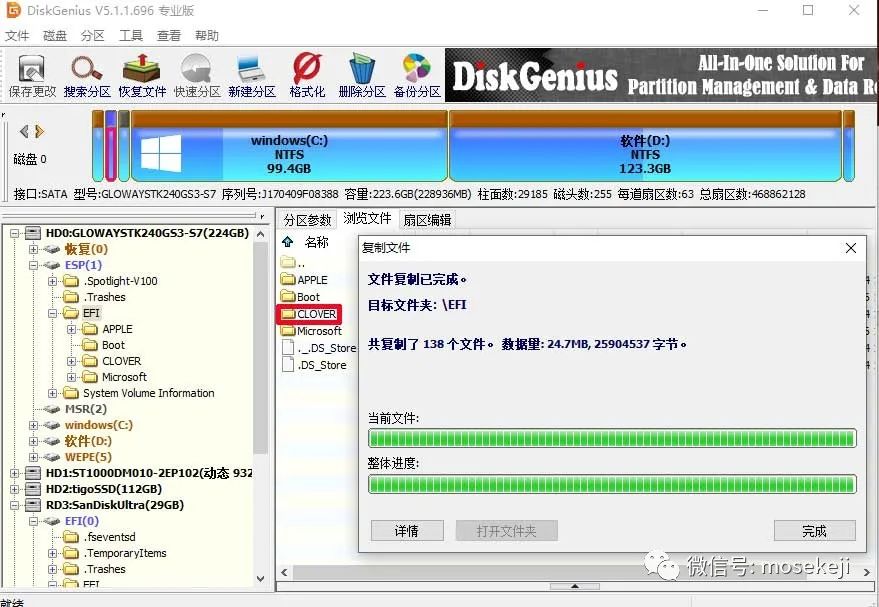Switch to the 分区参数 (Partition Parameters) tab

click(307, 219)
